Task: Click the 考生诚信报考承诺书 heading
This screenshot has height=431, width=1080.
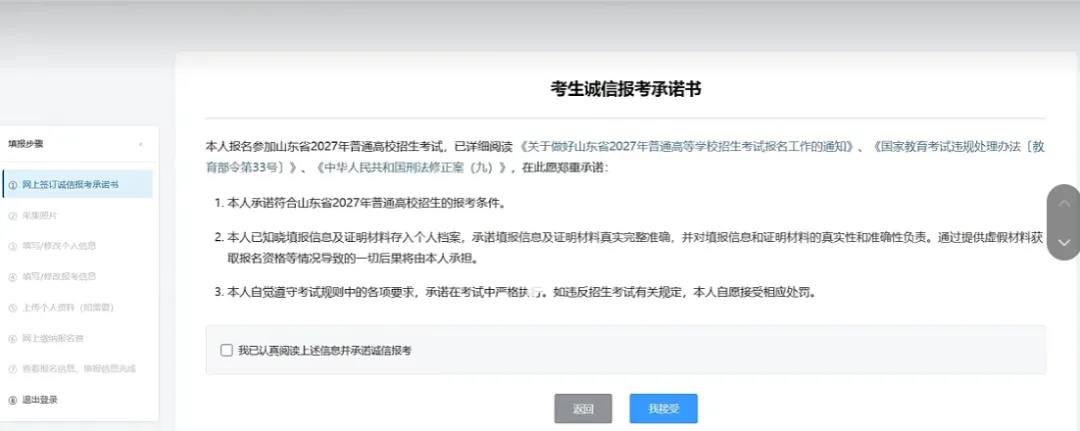Action: click(x=625, y=89)
